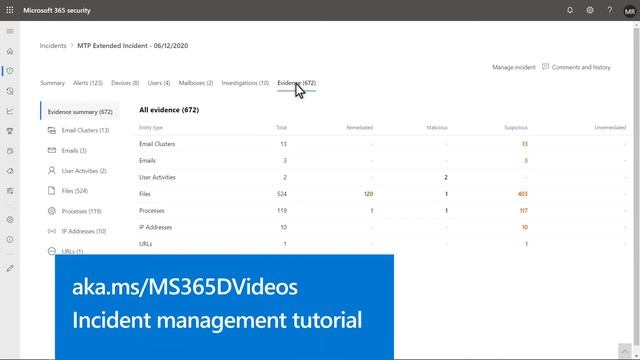
Task: Click the Malicious column header
Action: pyautogui.click(x=437, y=128)
